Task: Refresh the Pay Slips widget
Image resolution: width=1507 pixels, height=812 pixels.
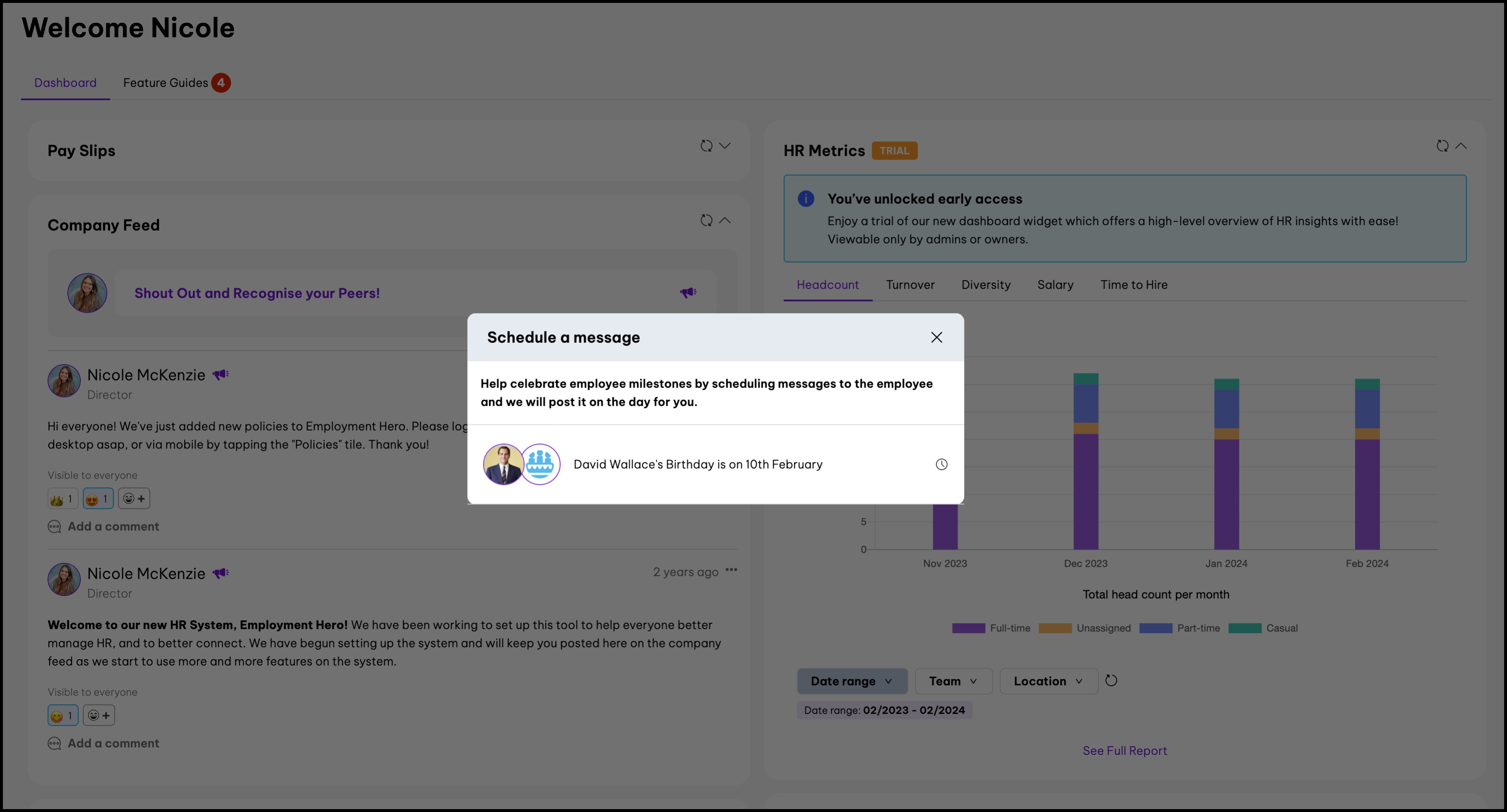Action: click(x=706, y=146)
